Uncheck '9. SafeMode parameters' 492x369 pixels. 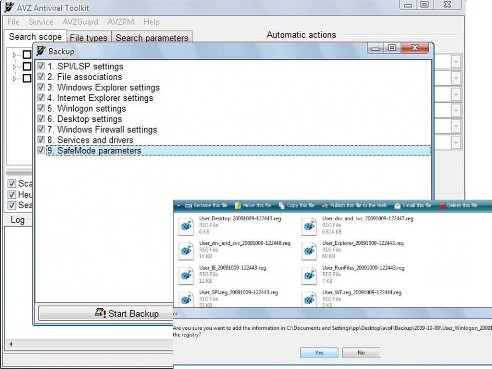coord(41,150)
